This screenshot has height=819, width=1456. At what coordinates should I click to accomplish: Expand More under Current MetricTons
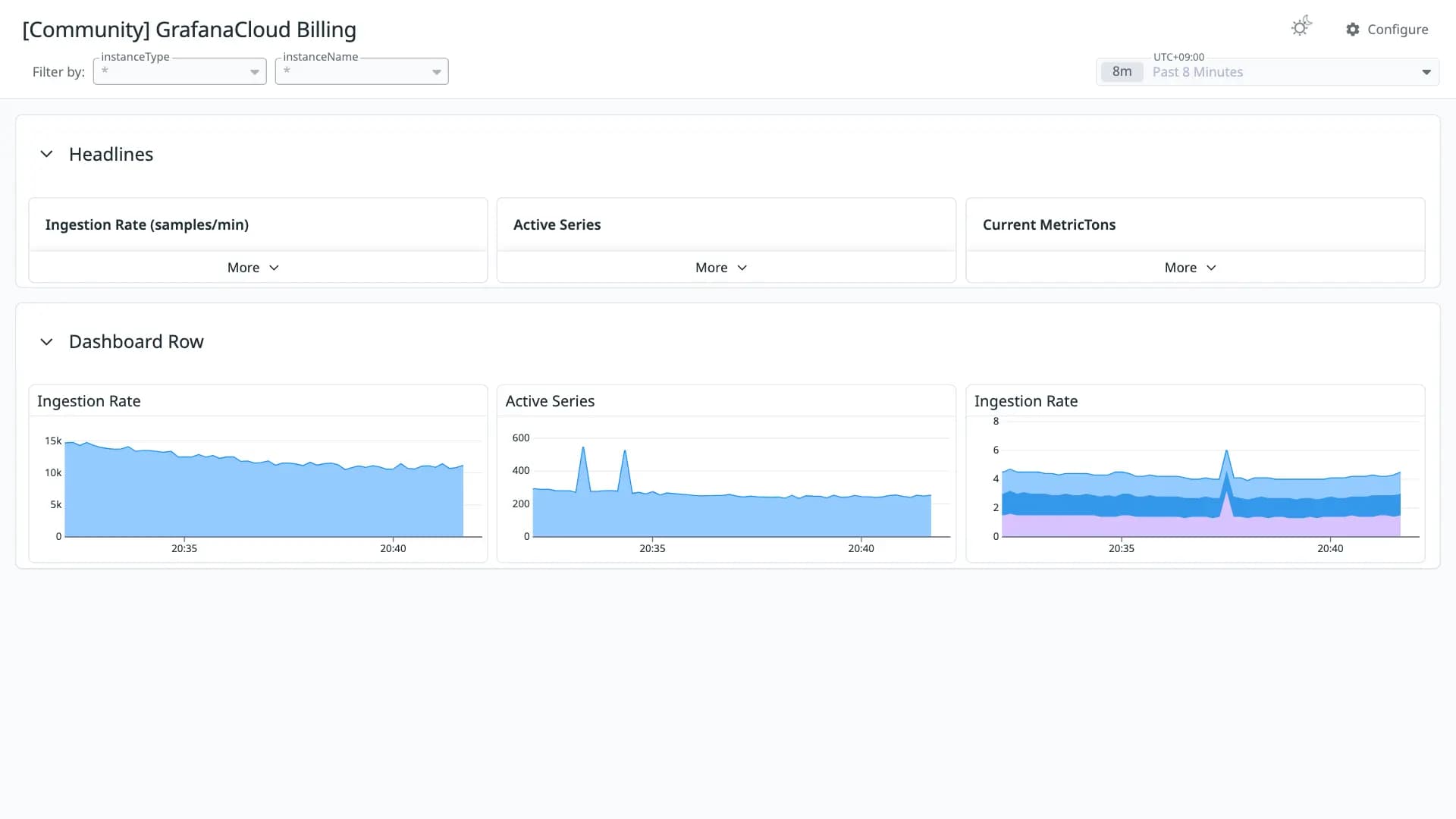(1191, 268)
